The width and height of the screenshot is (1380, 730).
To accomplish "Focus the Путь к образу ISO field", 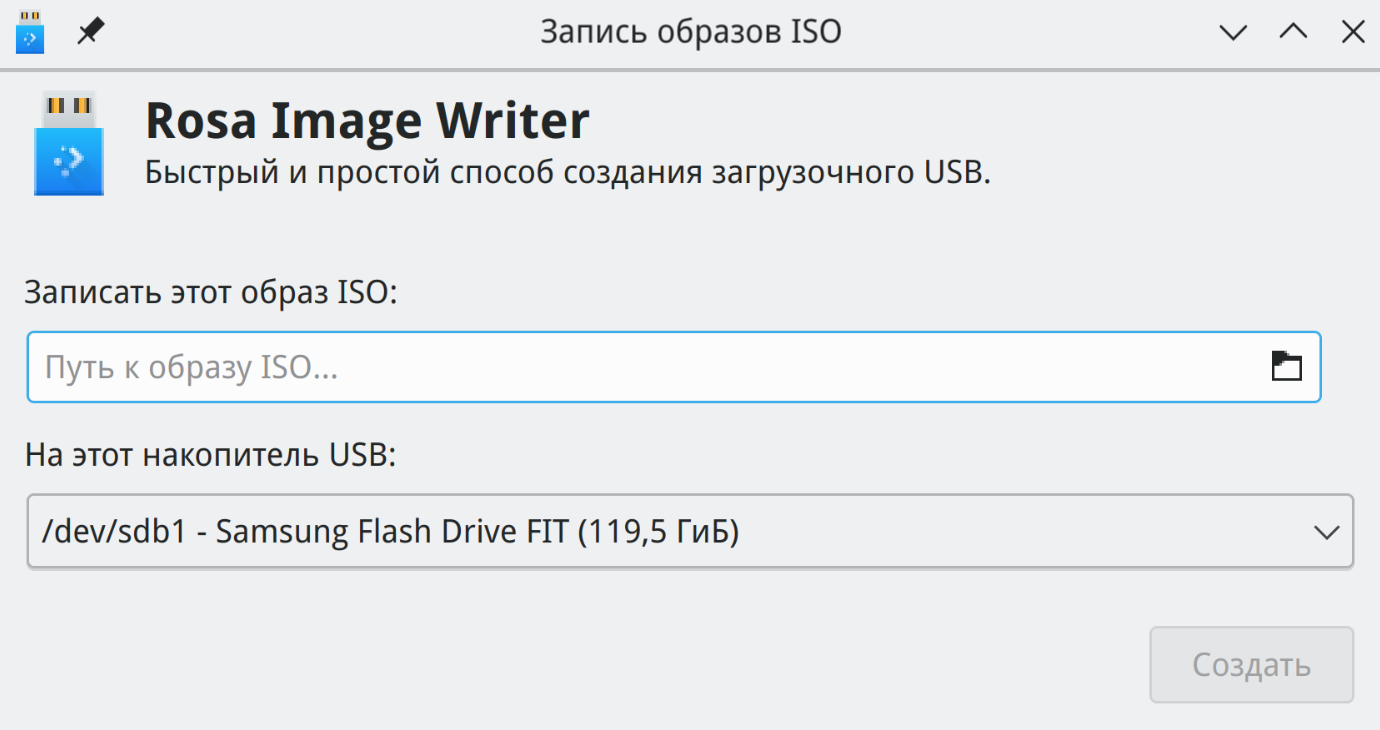I will [x=640, y=368].
